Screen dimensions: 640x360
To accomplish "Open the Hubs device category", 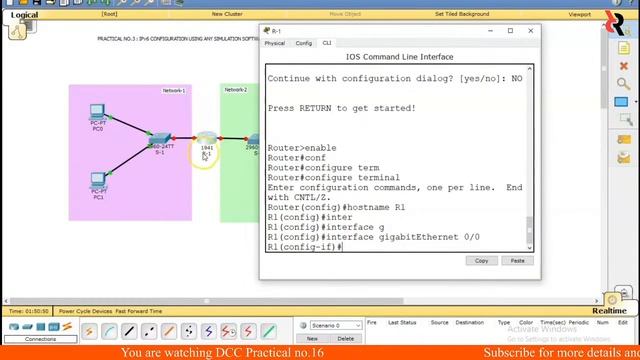I will pyautogui.click(x=40, y=327).
